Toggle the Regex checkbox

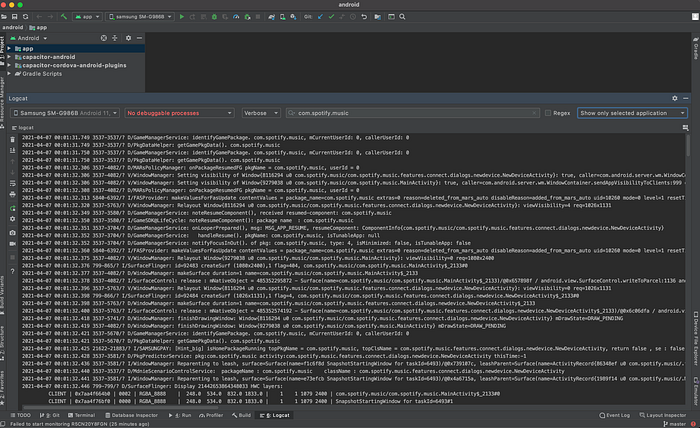548,113
